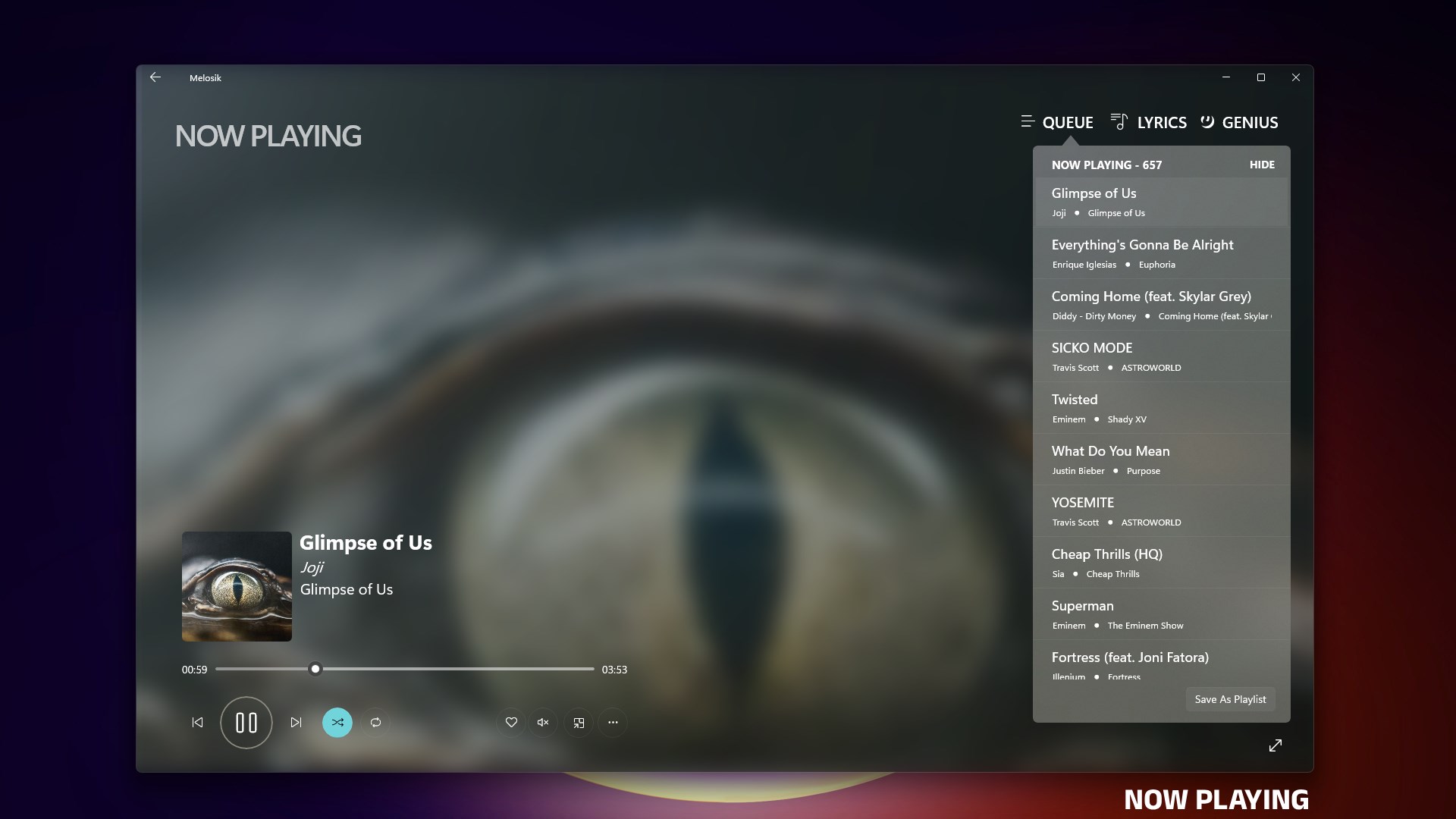Expand the Now Playing view fullscreen
This screenshot has height=819, width=1456.
tap(1275, 745)
